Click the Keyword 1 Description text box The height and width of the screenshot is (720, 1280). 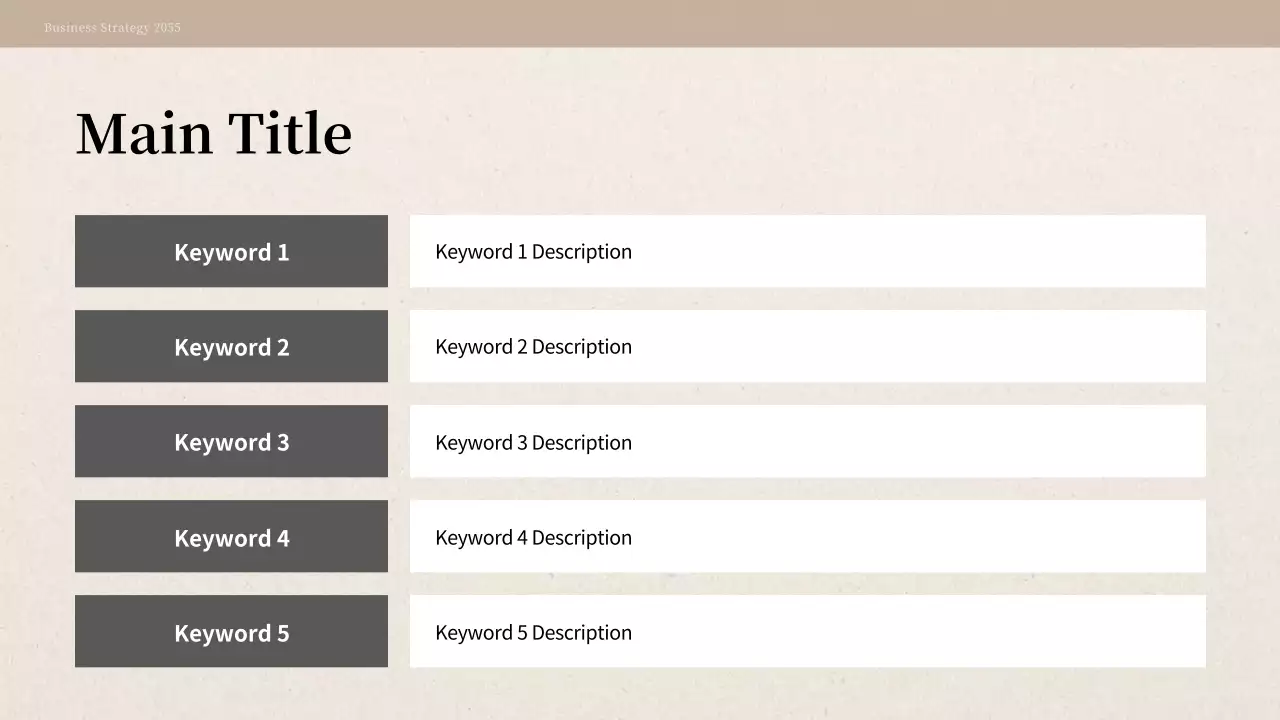[807, 251]
